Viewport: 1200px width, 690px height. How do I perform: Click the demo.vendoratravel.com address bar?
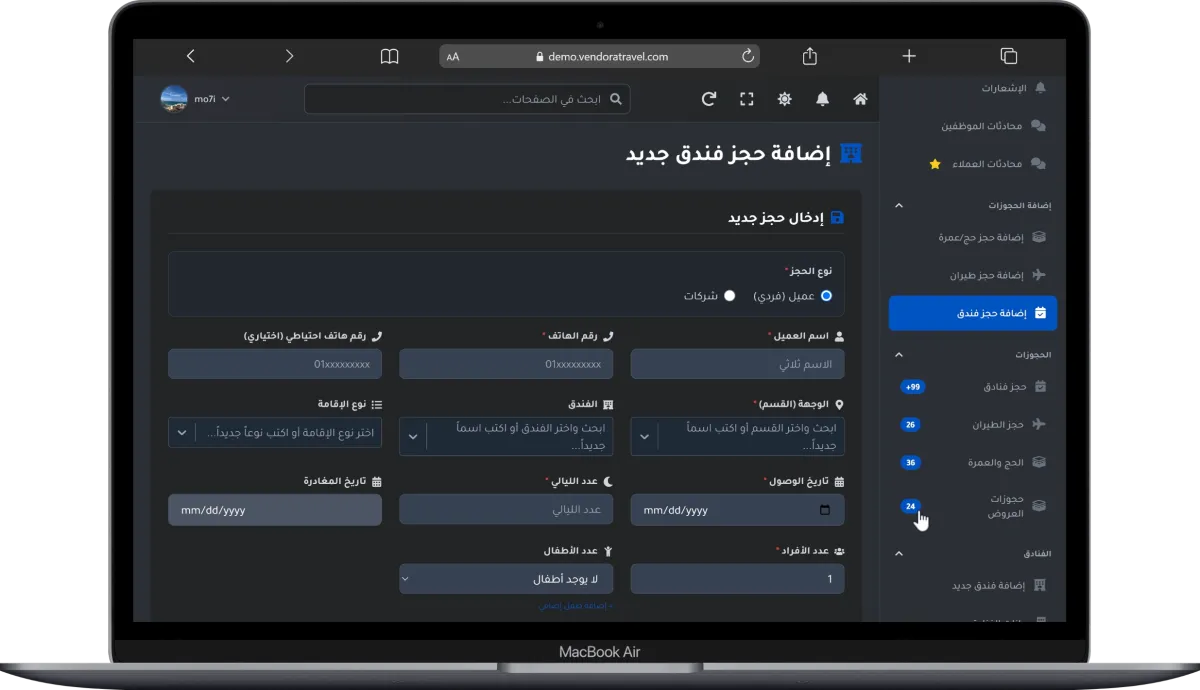[x=599, y=57]
